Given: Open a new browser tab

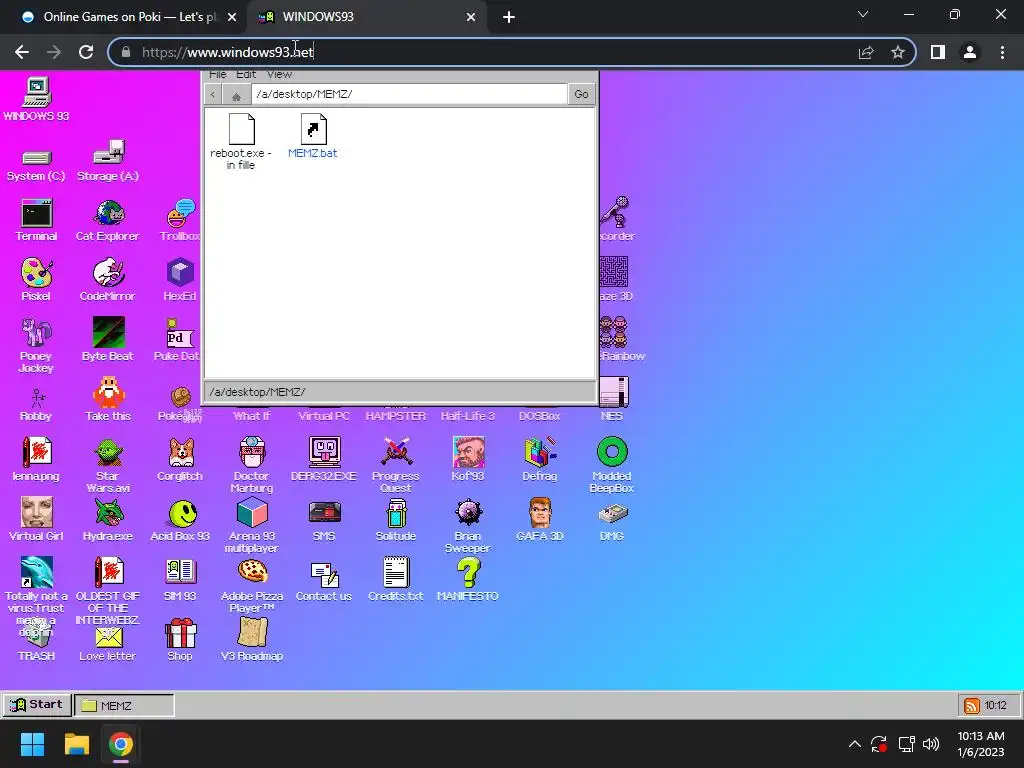Looking at the screenshot, I should pyautogui.click(x=509, y=18).
